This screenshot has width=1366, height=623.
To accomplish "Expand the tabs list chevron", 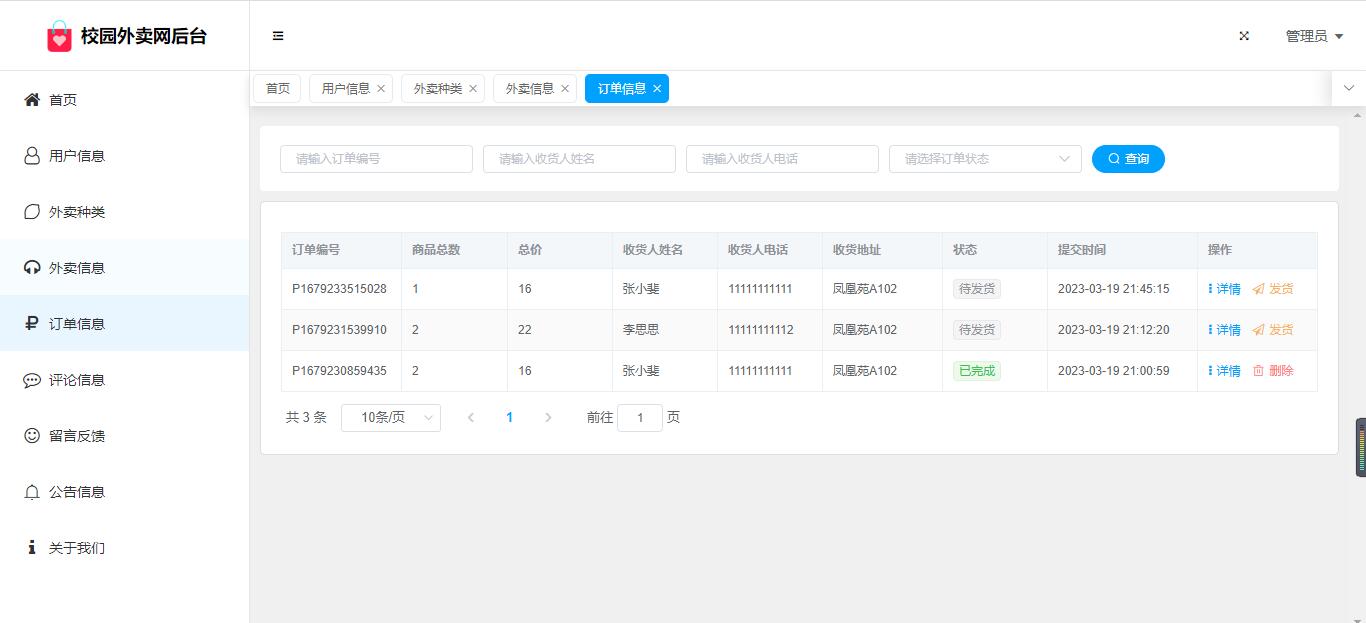I will coord(1348,88).
